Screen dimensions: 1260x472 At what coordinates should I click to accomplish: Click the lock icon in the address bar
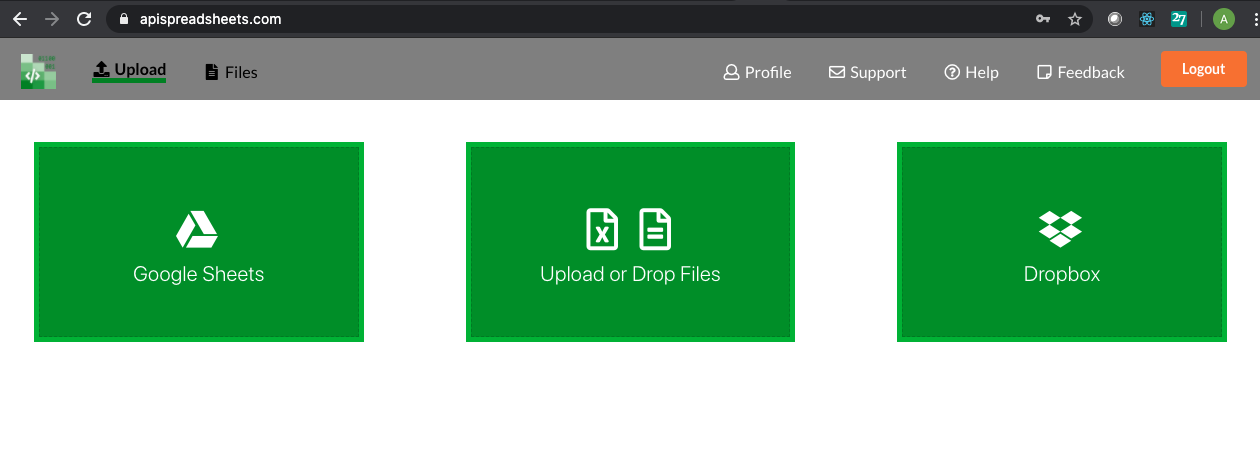(x=124, y=18)
